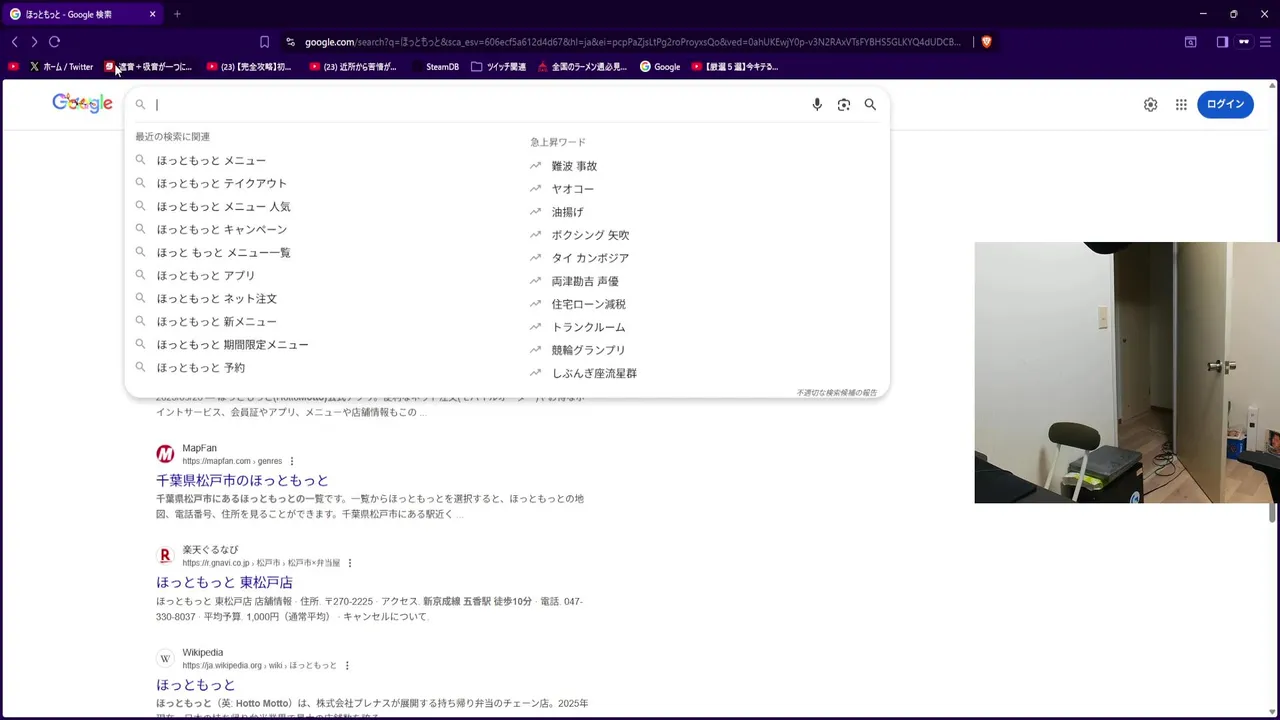Select suggestion ほっともっと キャンペーン
Screen dimensions: 1280x720
click(x=221, y=229)
